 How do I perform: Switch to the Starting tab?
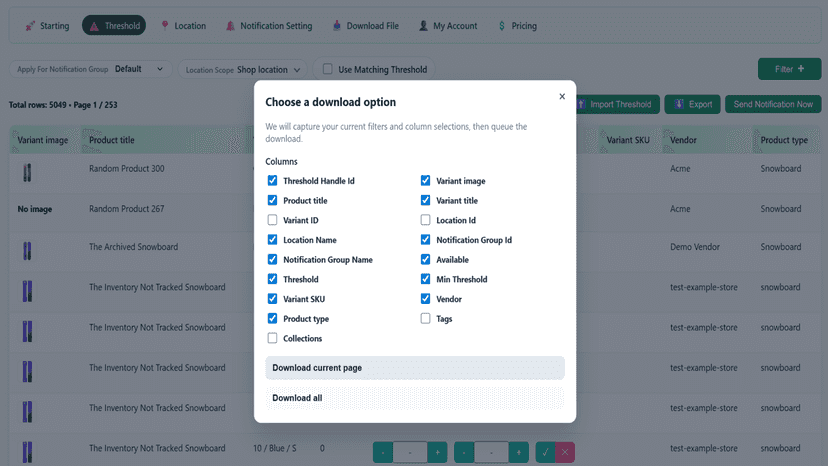48,26
